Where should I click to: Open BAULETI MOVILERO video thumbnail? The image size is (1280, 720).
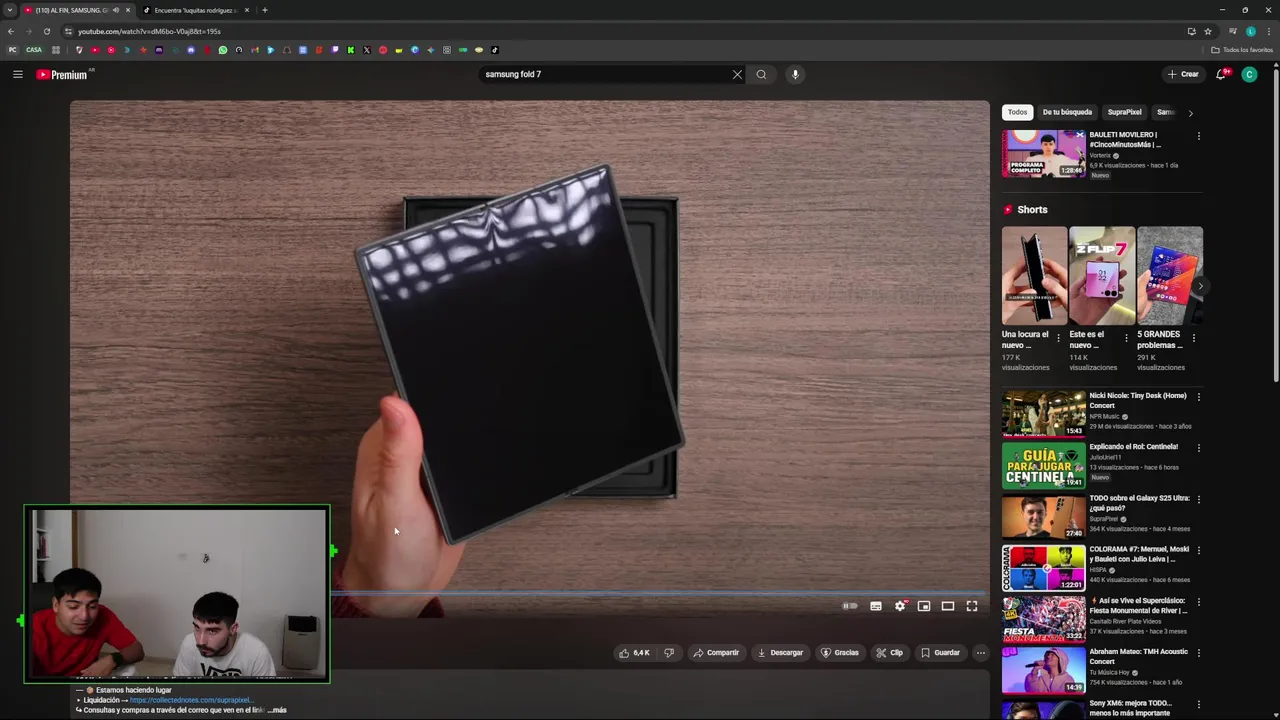click(1044, 154)
